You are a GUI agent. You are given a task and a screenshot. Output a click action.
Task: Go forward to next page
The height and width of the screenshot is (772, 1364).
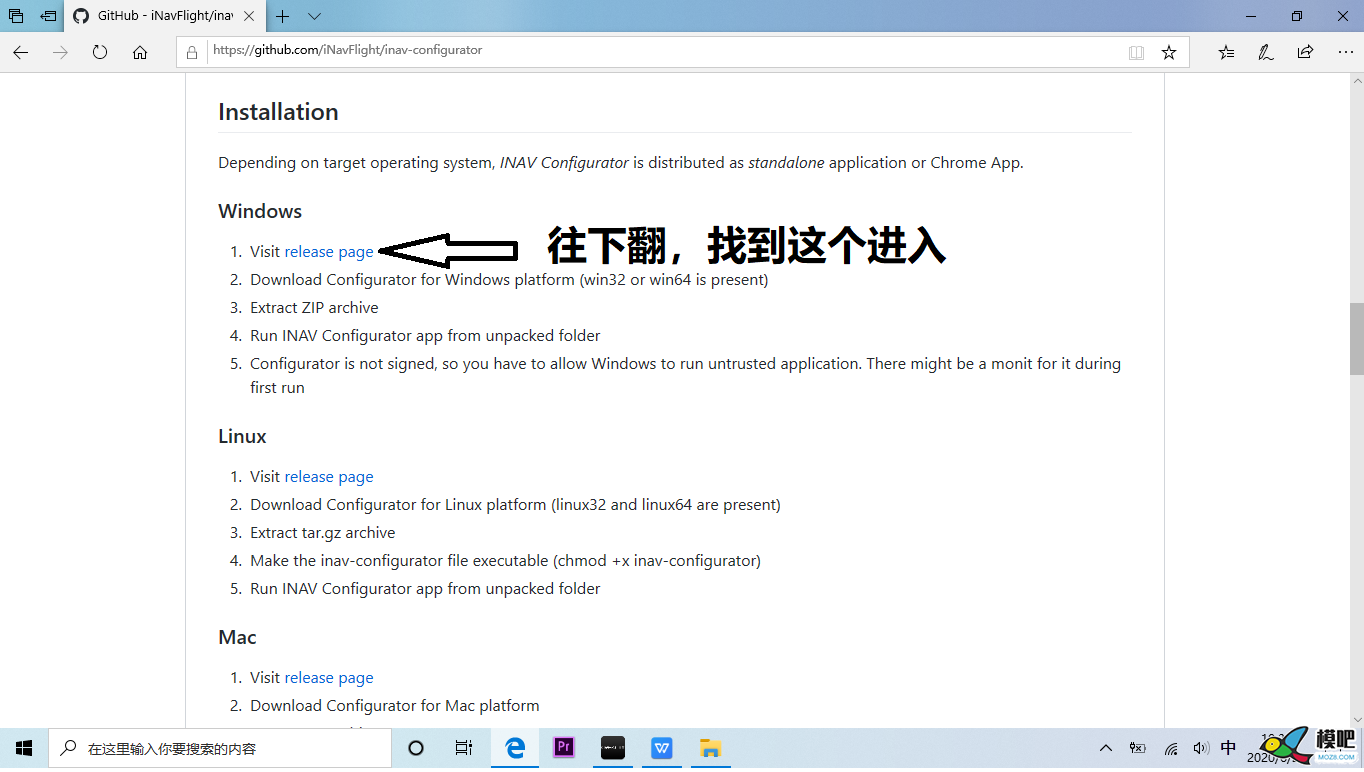(61, 52)
